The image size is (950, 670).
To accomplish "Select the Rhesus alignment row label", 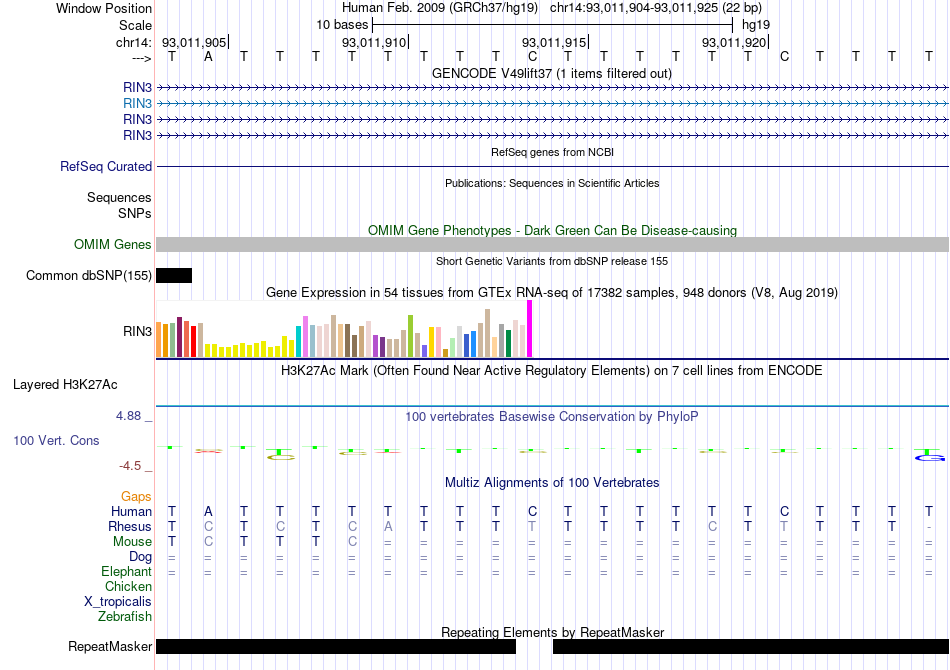I will (x=130, y=526).
